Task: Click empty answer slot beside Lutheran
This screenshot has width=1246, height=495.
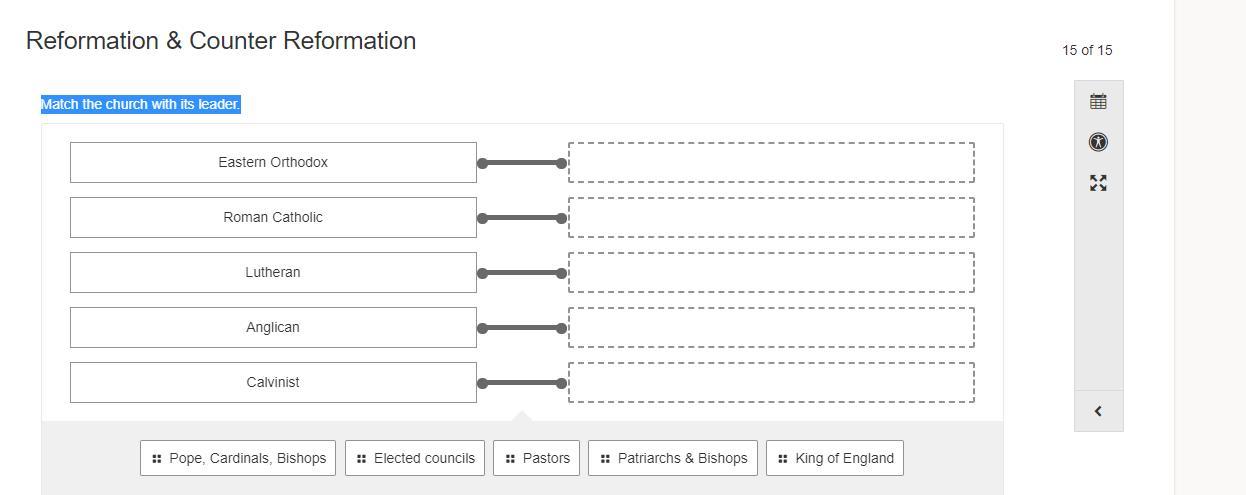Action: [771, 272]
